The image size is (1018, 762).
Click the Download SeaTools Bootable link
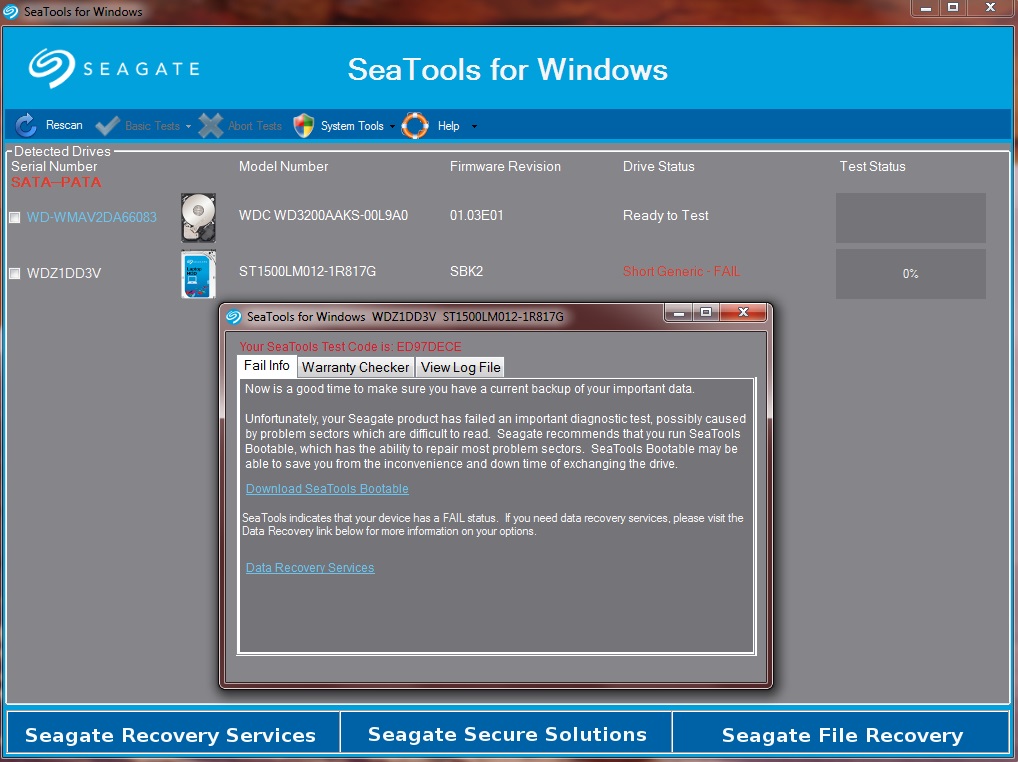327,489
